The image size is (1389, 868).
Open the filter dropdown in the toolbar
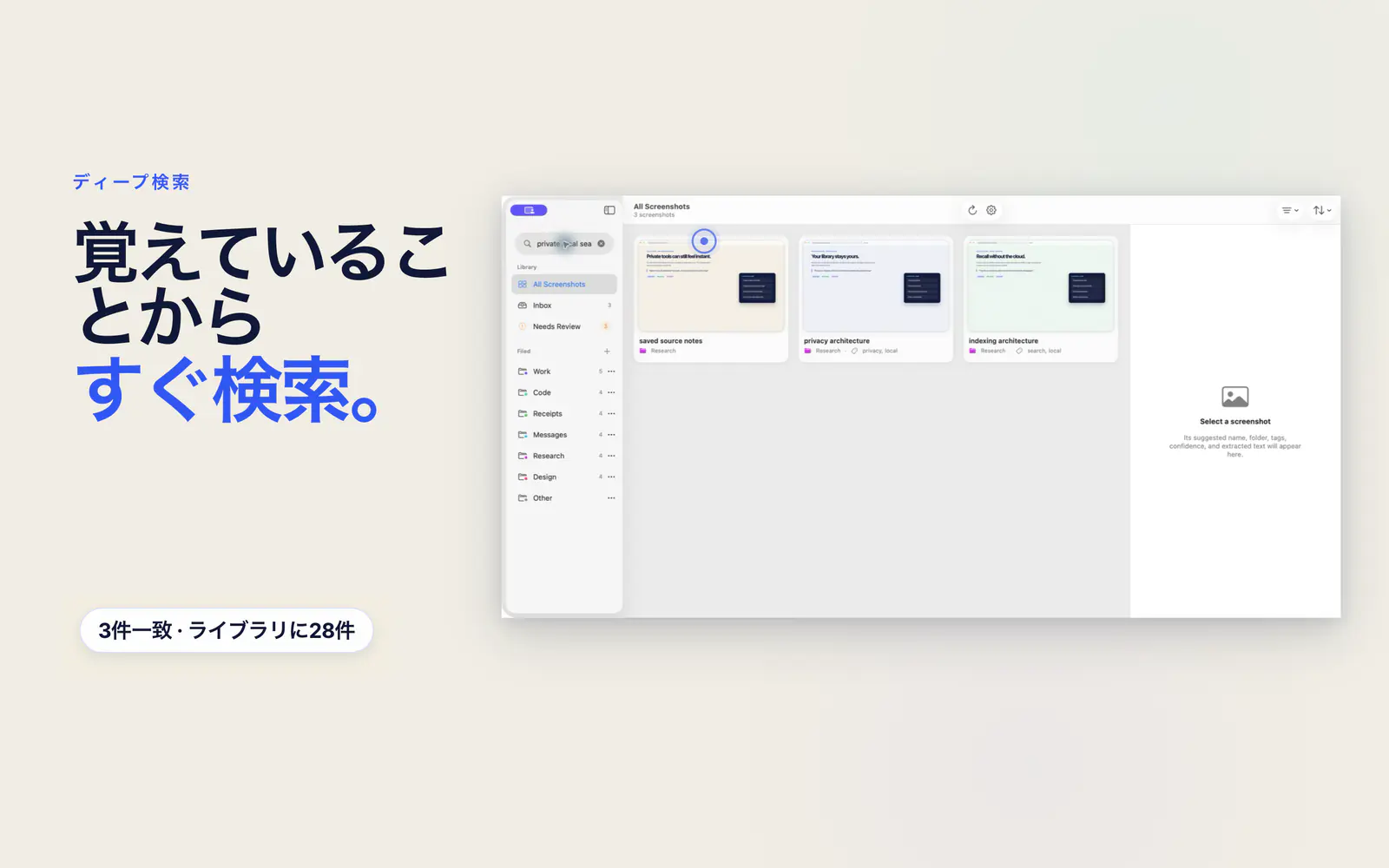coord(1290,210)
